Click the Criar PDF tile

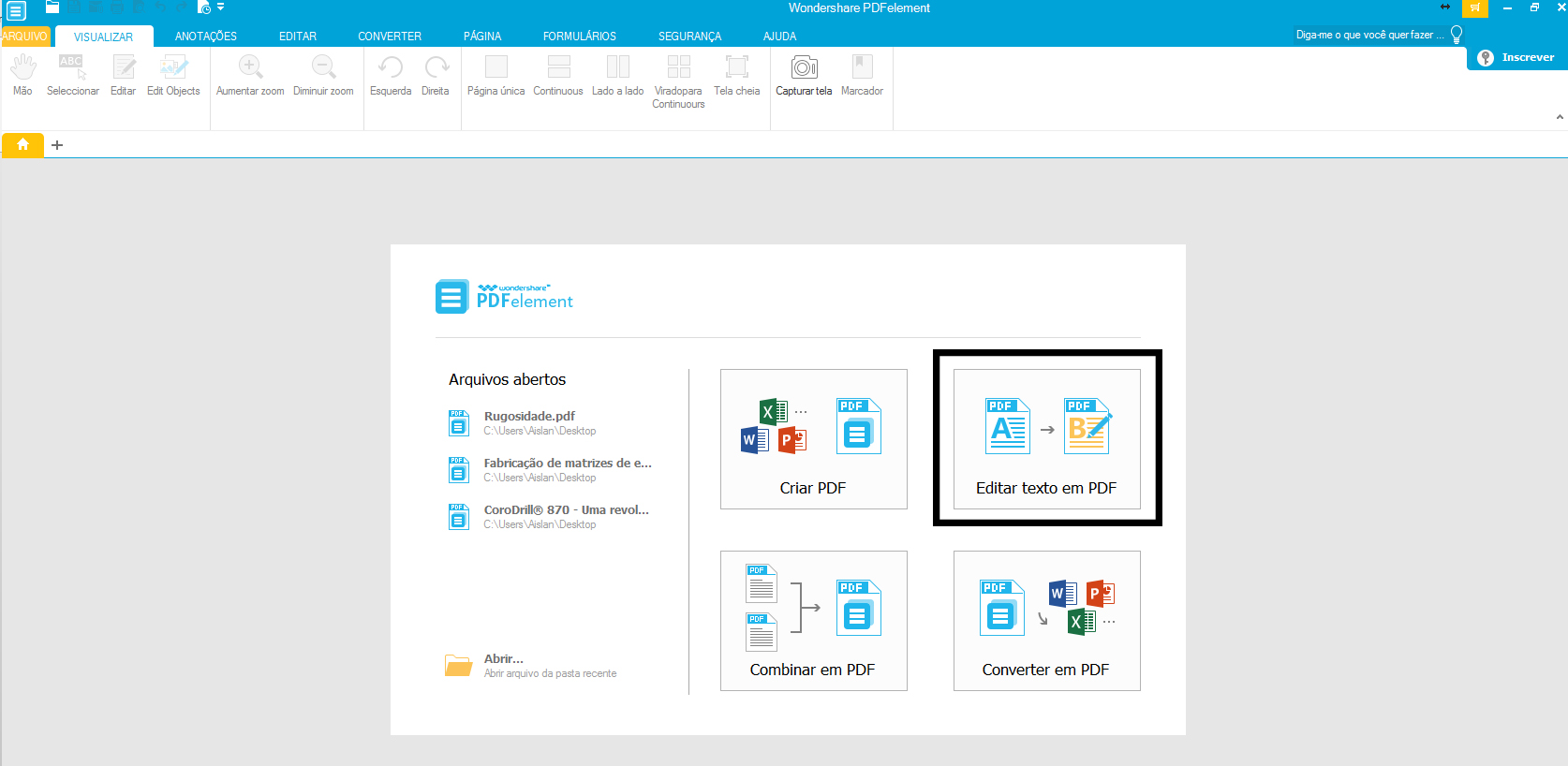[x=814, y=439]
